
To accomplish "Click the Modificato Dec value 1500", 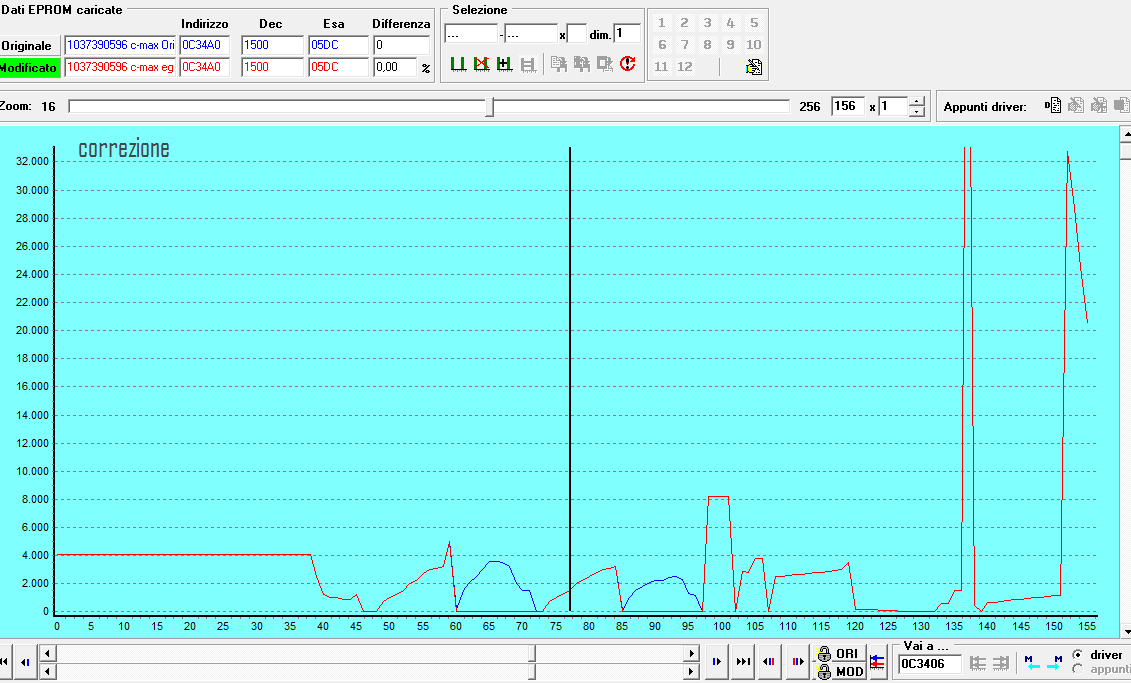I will pyautogui.click(x=272, y=67).
